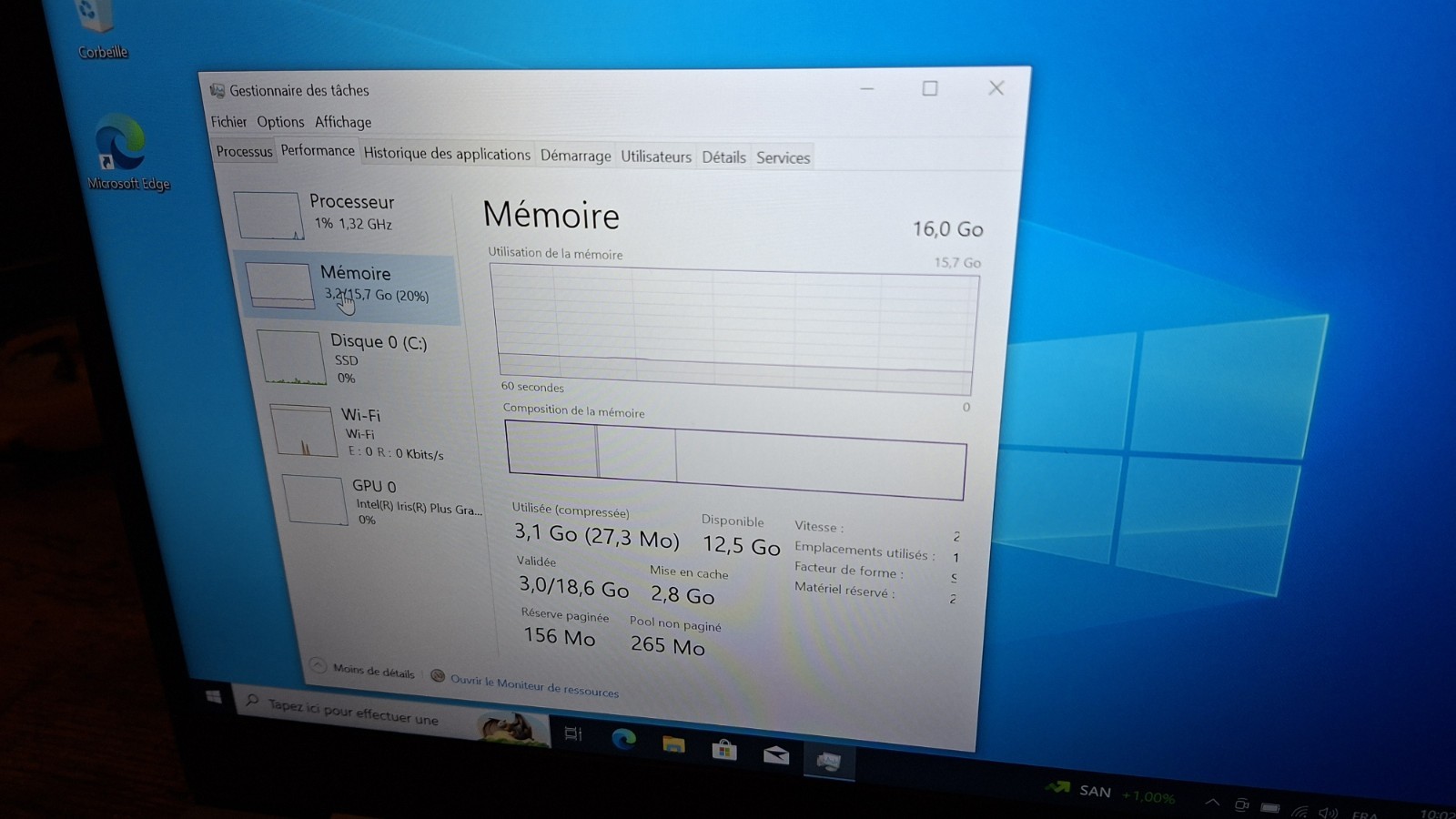The width and height of the screenshot is (1456, 819).
Task: Click the 156 Mo paged pool value
Action: 559,636
